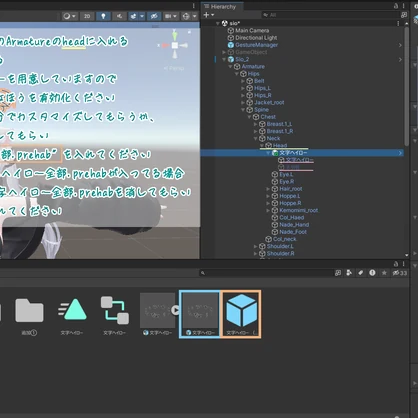418x418 pixels.
Task: Open the Scene view kebab menu
Action: click(194, 6)
